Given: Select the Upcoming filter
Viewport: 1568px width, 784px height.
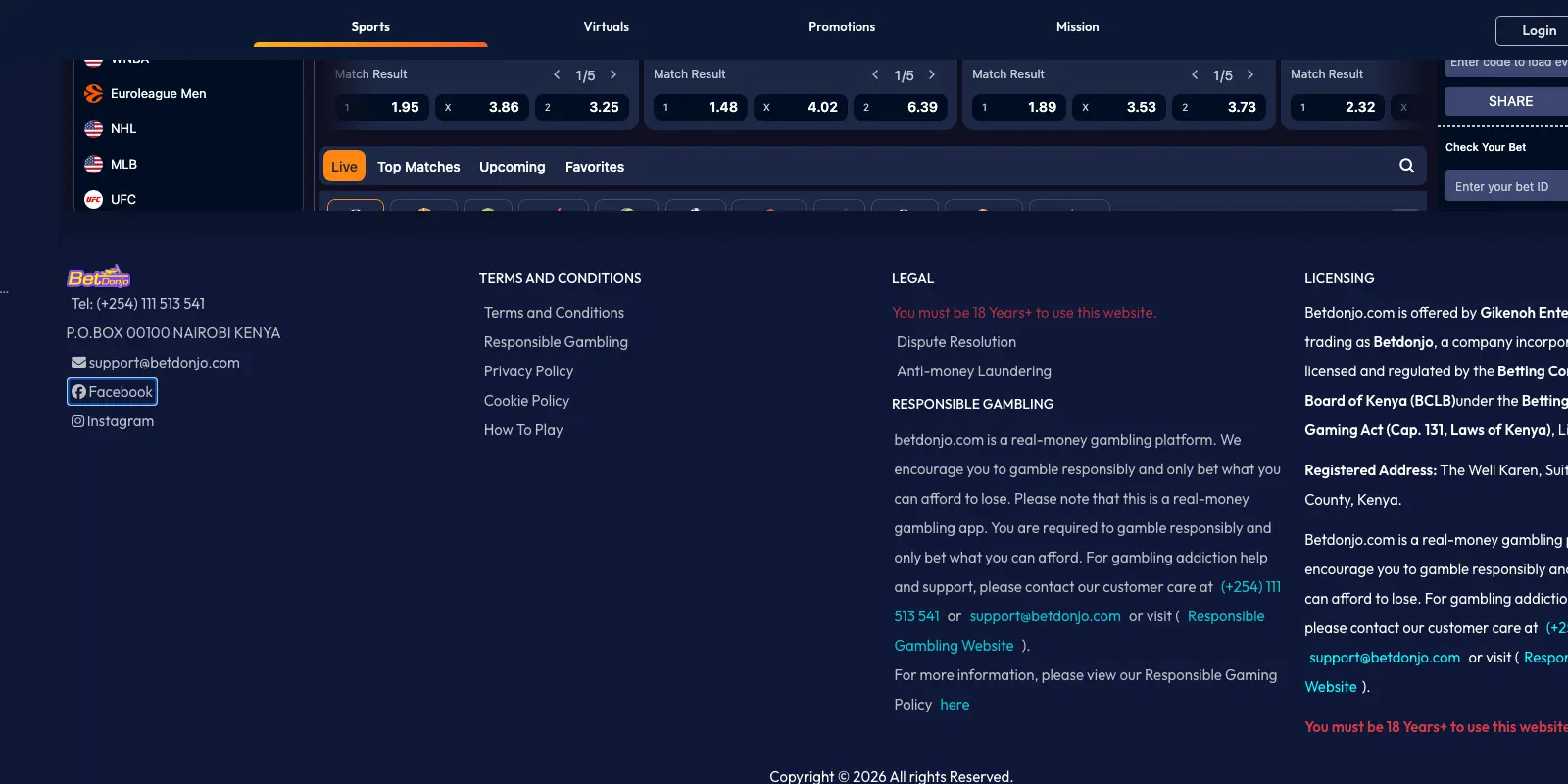Looking at the screenshot, I should click(x=513, y=167).
